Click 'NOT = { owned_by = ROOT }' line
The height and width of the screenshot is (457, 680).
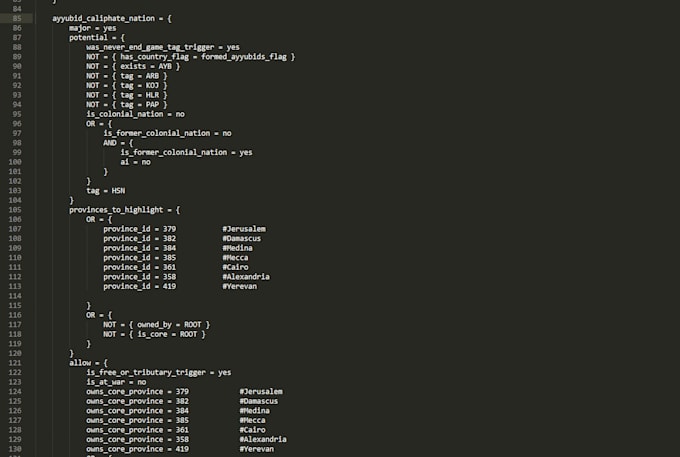click(157, 325)
